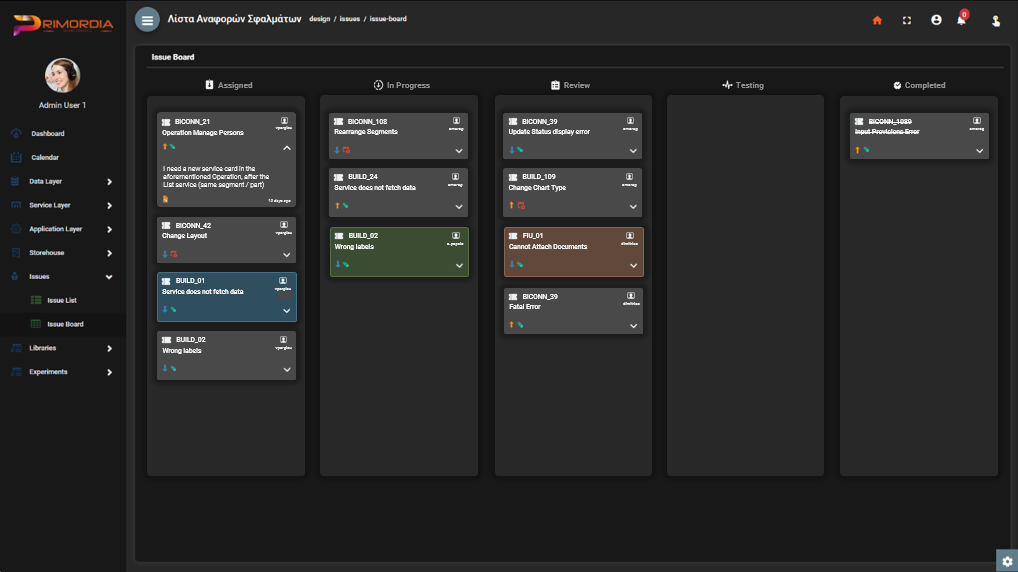Image resolution: width=1018 pixels, height=572 pixels.
Task: Collapse the BICONN_21 card details
Action: [x=287, y=148]
